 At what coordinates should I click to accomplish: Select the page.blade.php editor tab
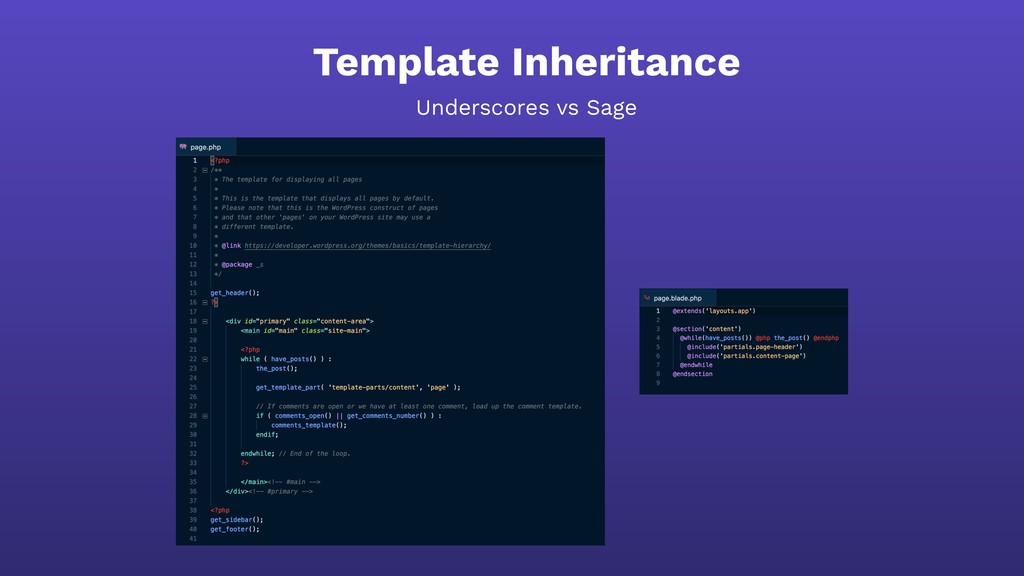pos(677,298)
